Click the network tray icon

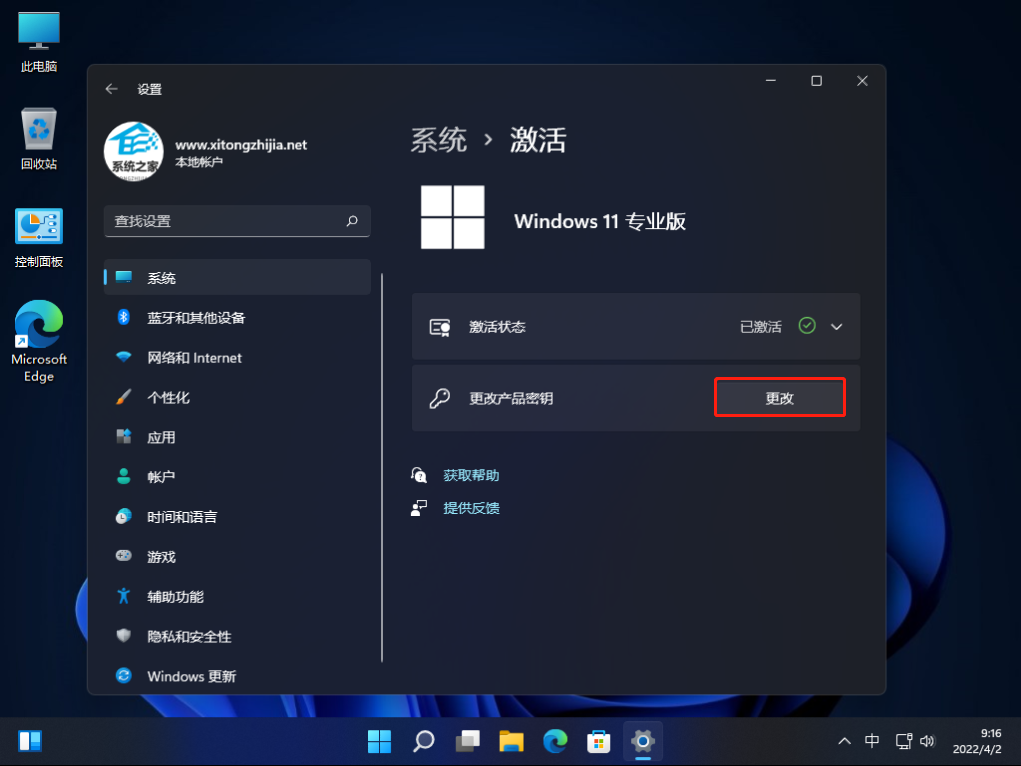point(904,741)
